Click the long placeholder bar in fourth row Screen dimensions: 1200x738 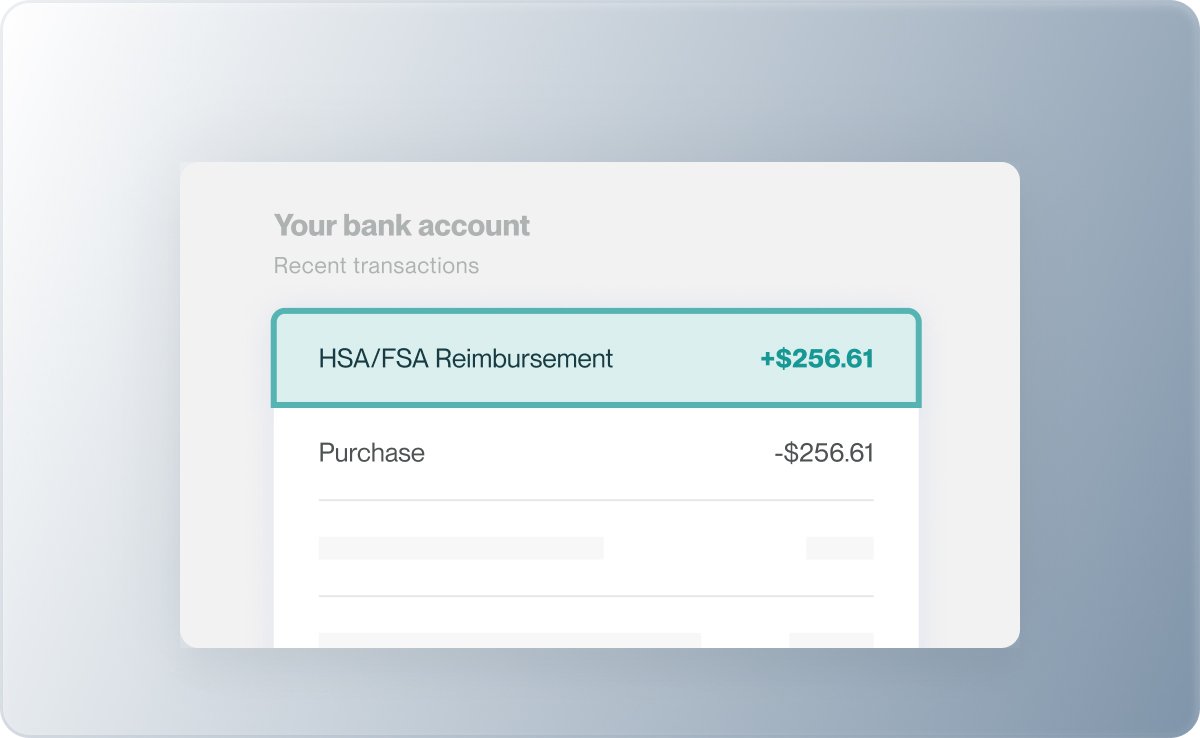pyautogui.click(x=509, y=639)
